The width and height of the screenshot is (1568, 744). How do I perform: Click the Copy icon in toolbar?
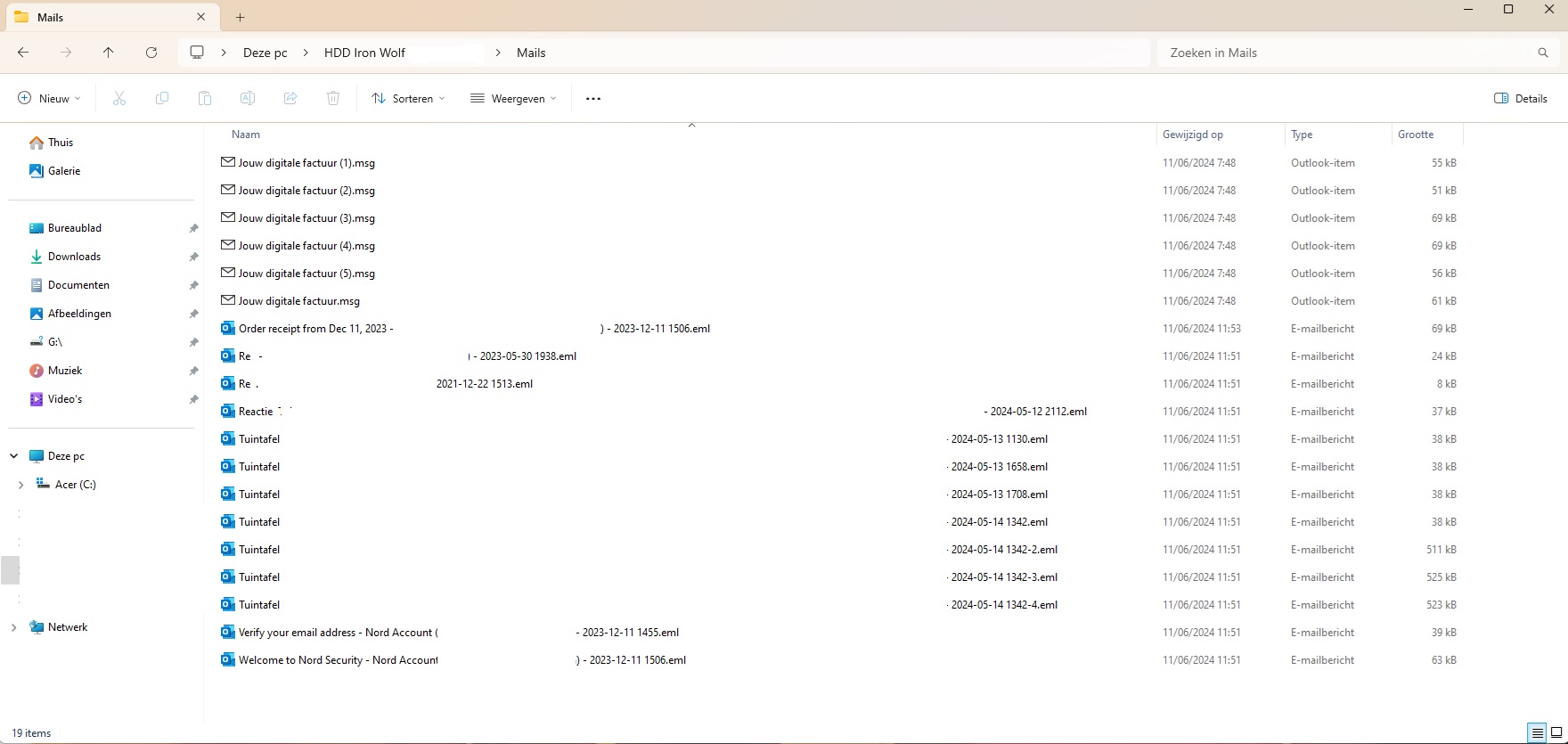(162, 99)
